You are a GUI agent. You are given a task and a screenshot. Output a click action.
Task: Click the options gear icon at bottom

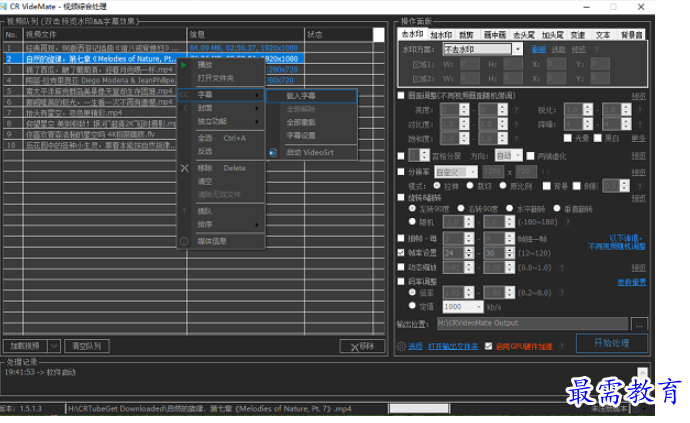click(401, 346)
